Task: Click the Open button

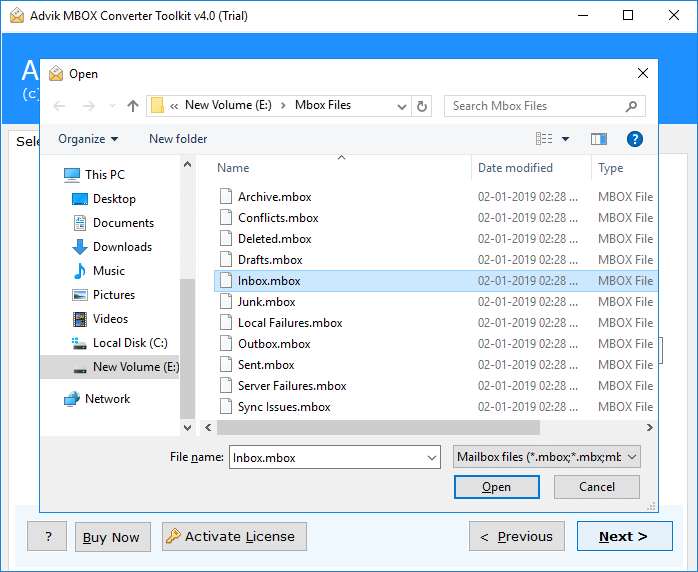Action: pyautogui.click(x=497, y=487)
